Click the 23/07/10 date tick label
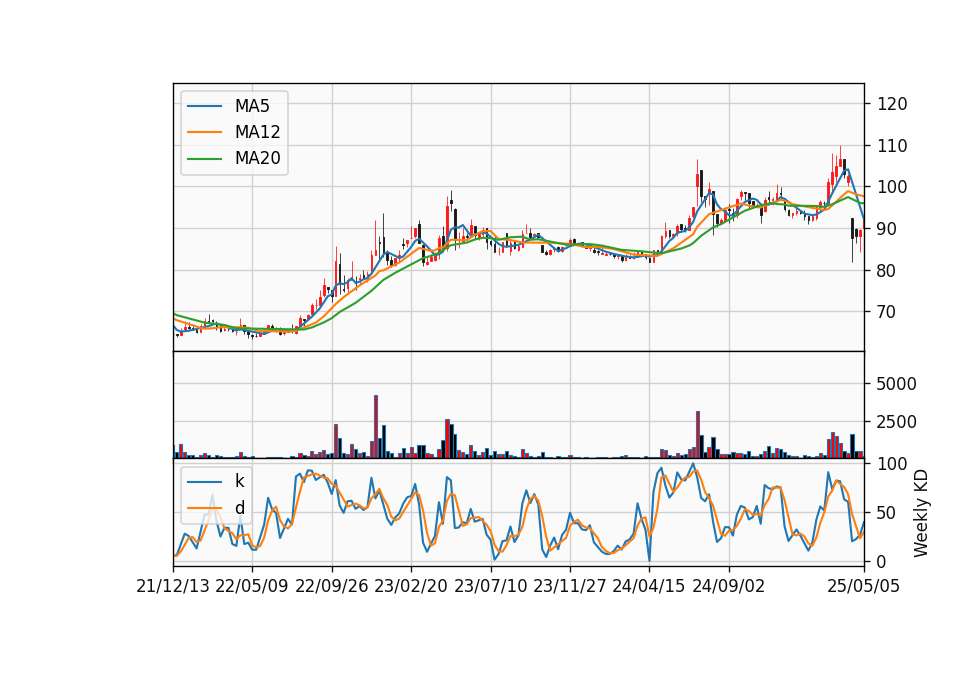960x690 pixels. tap(490, 586)
